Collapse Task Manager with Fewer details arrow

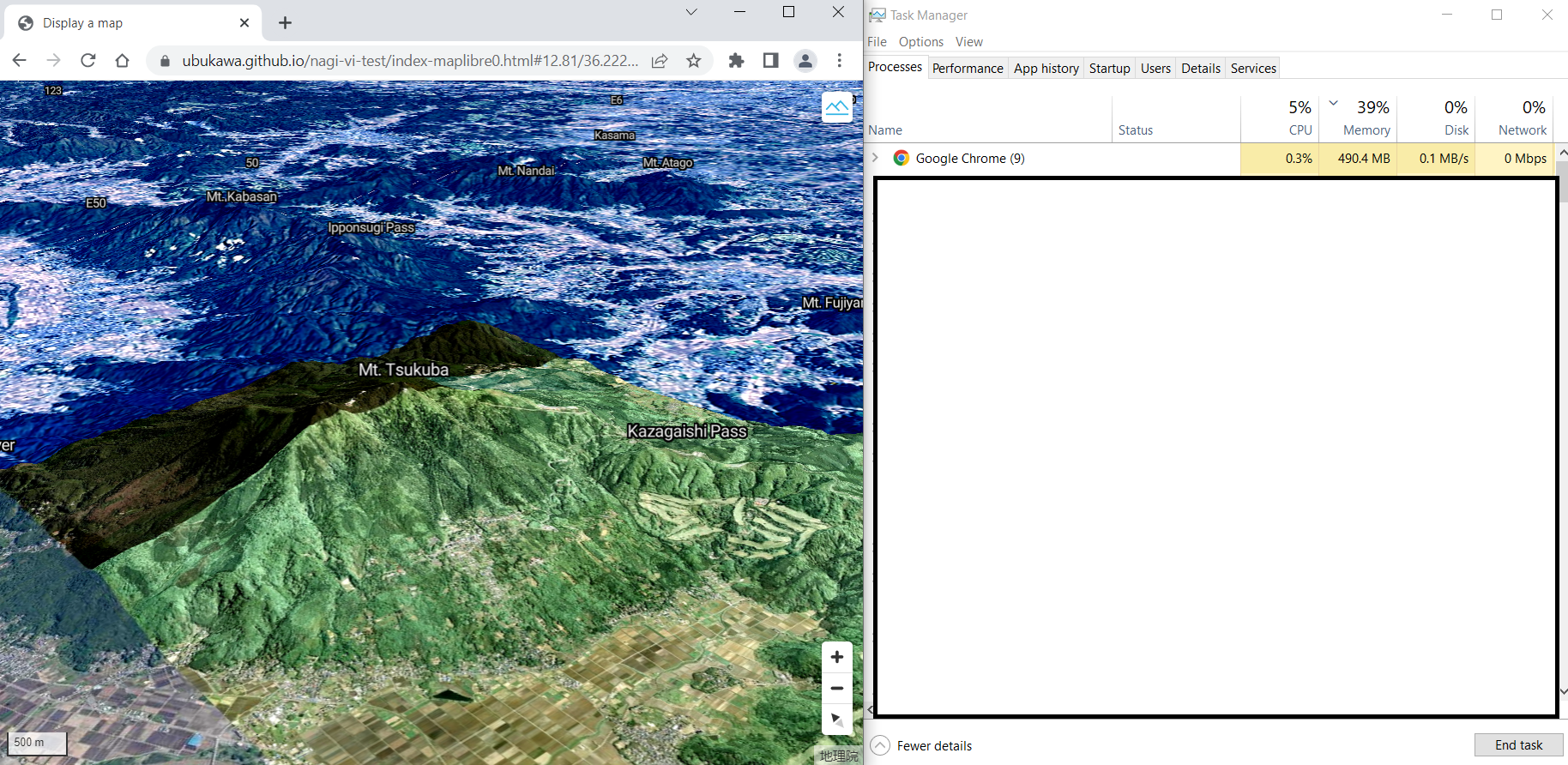(880, 745)
